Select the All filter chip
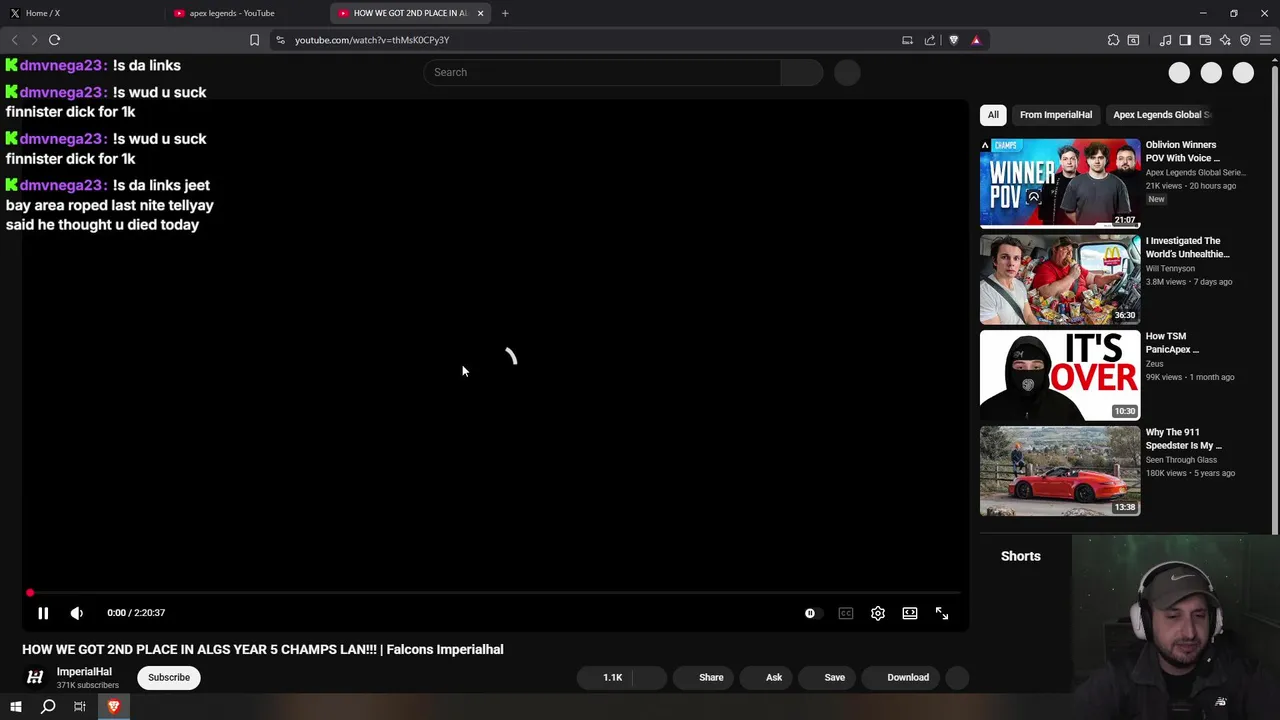 pos(993,114)
